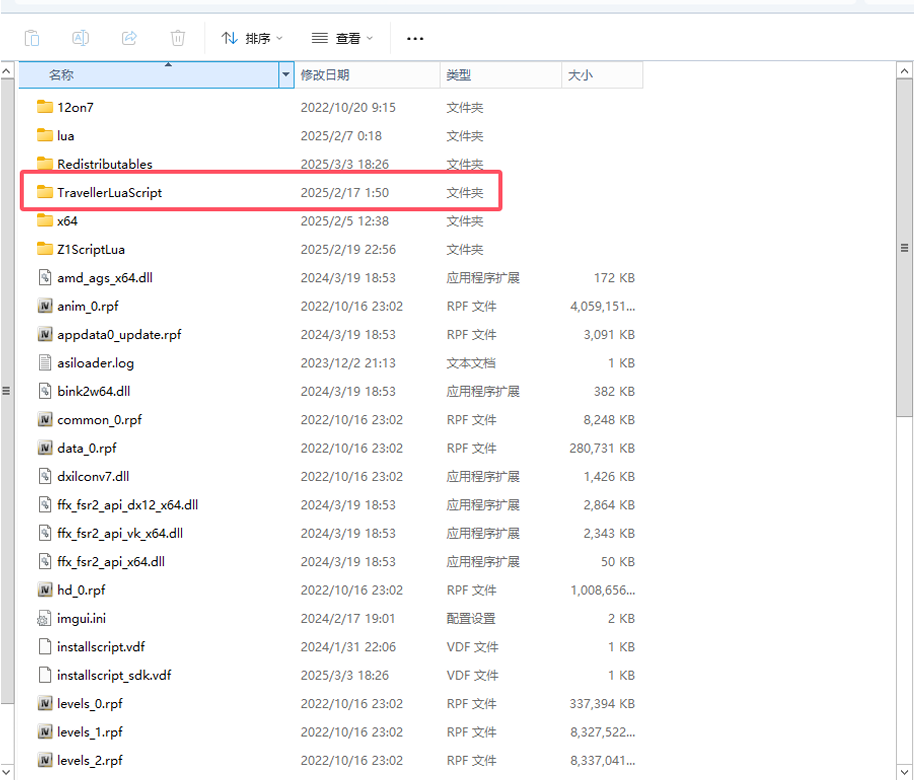Viewport: 914px width, 780px height.
Task: Open the 排序 sort dropdown
Action: pyautogui.click(x=252, y=38)
